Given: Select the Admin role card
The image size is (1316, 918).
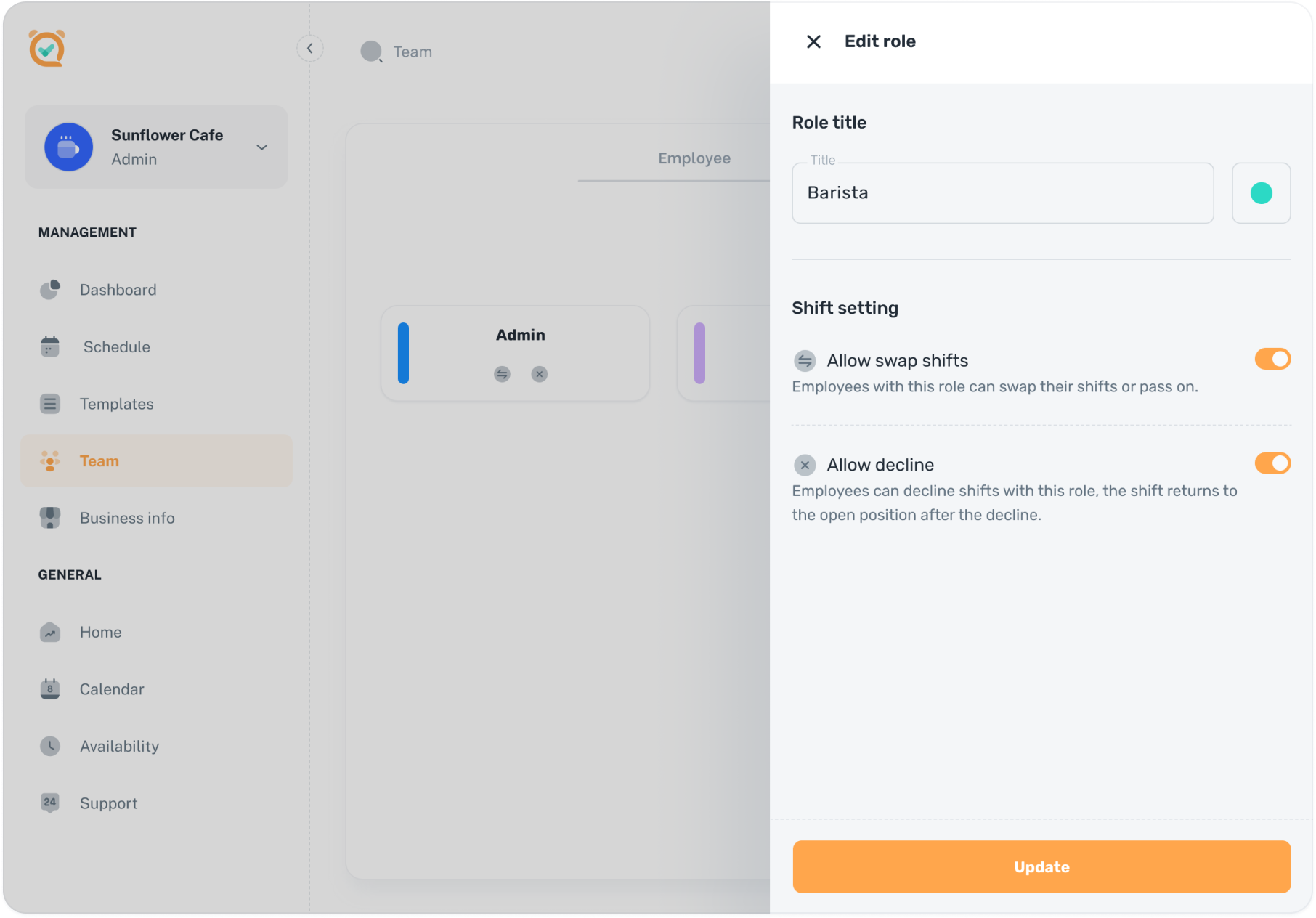Looking at the screenshot, I should (x=515, y=353).
